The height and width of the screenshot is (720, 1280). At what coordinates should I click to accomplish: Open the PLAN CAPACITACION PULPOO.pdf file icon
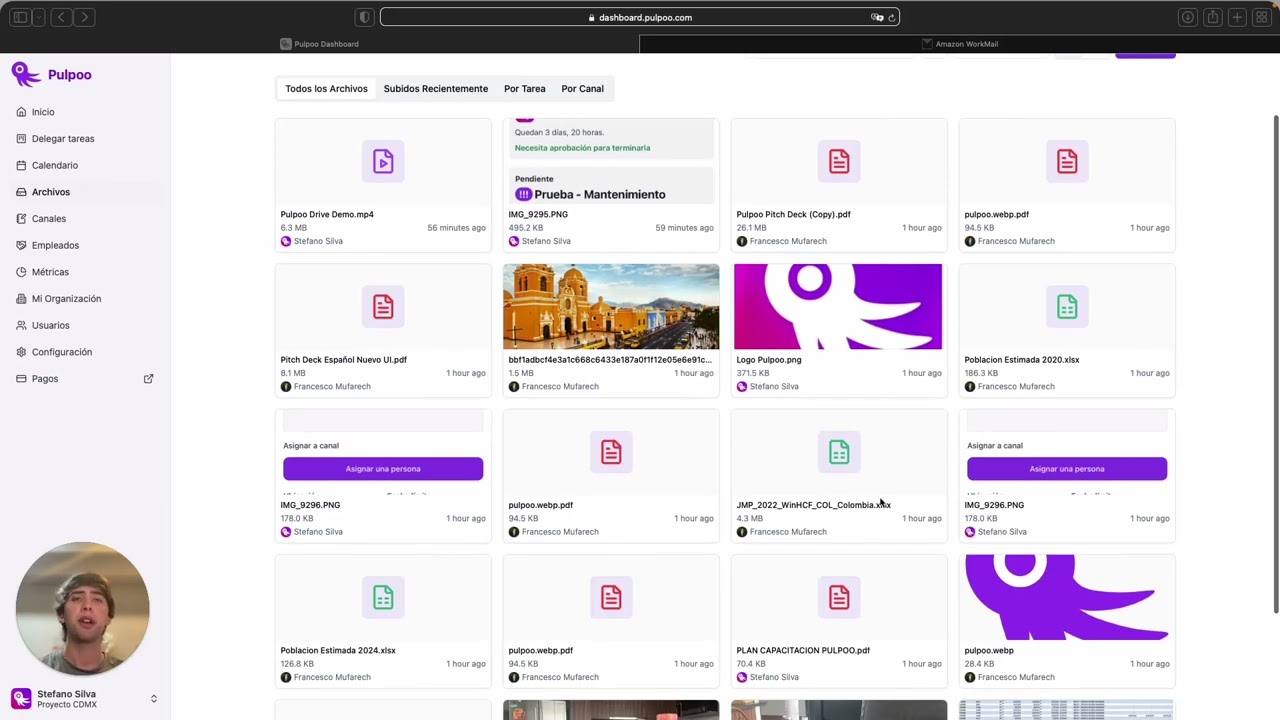tap(839, 597)
